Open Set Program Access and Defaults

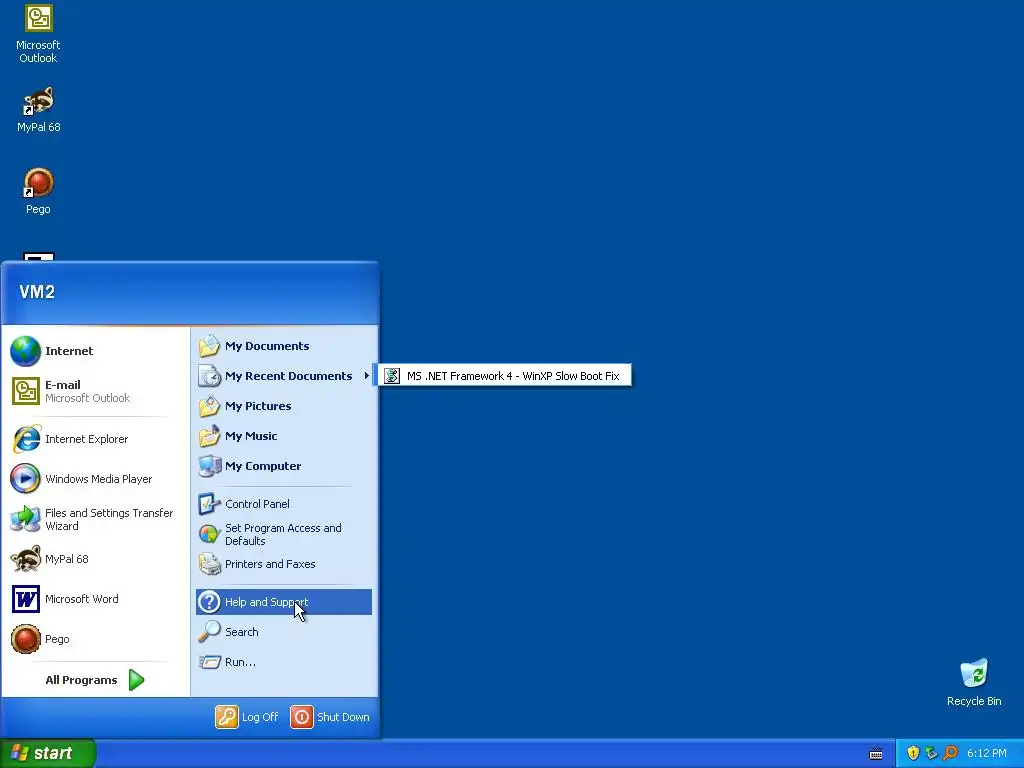tap(283, 534)
